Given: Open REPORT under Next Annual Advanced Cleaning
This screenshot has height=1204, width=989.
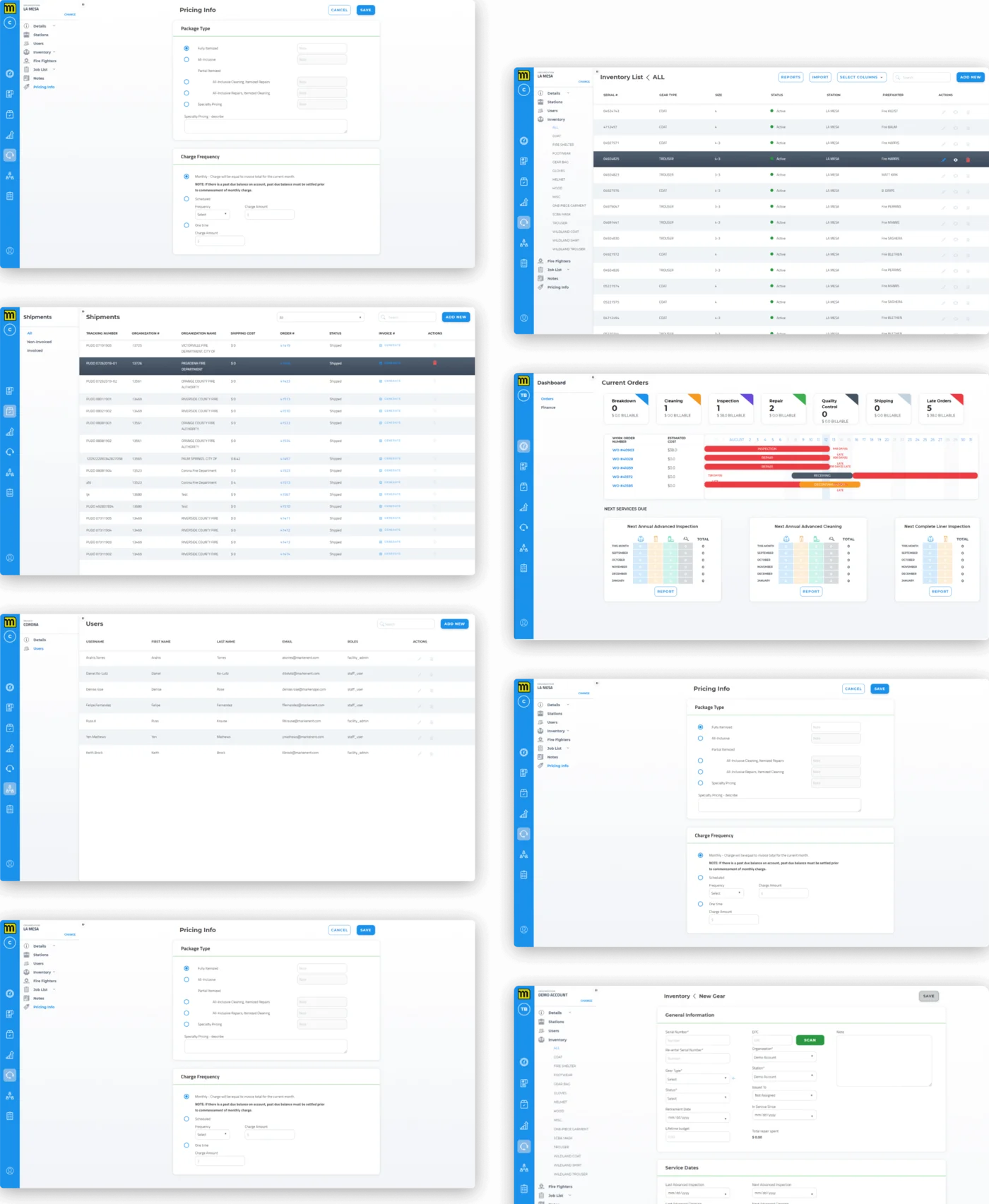Looking at the screenshot, I should click(812, 592).
